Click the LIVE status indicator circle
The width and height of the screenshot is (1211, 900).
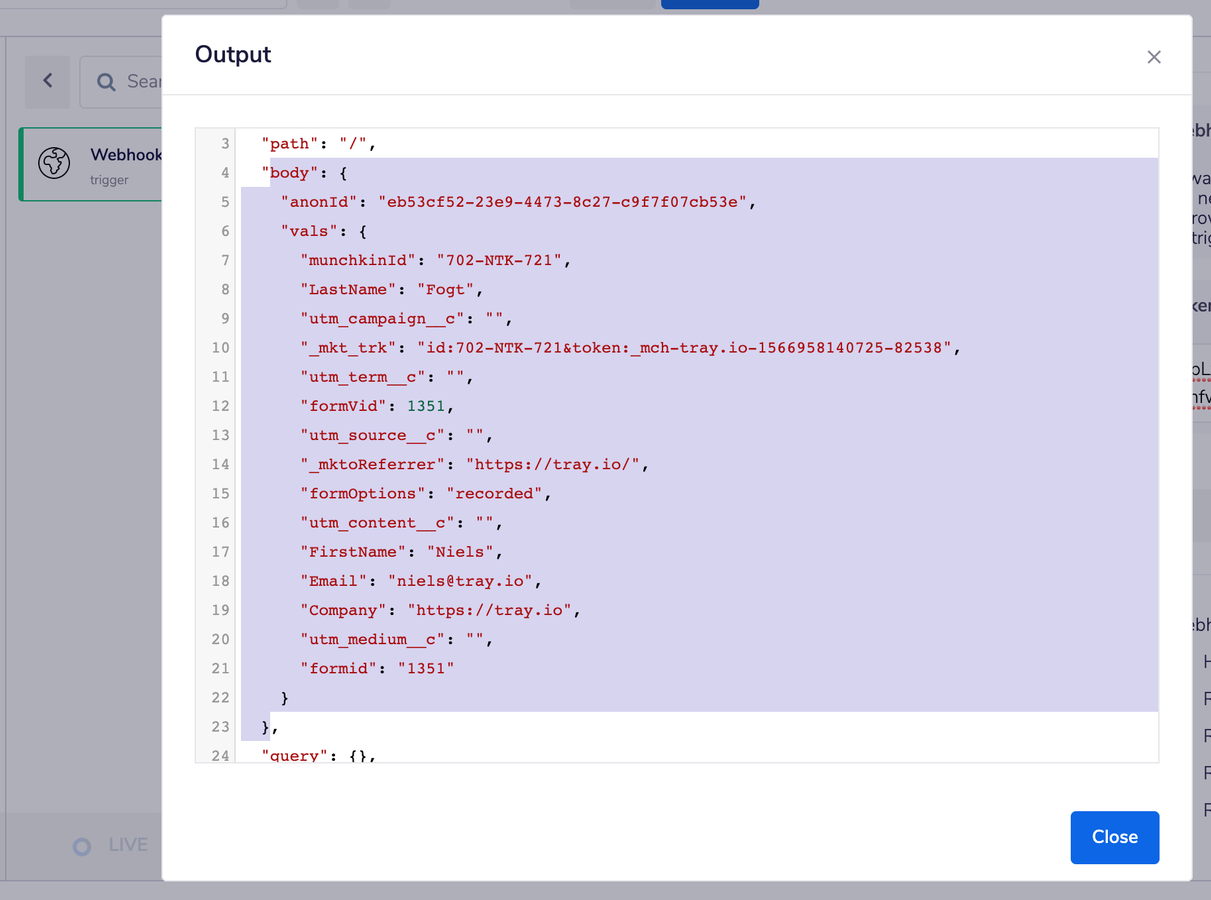82,846
